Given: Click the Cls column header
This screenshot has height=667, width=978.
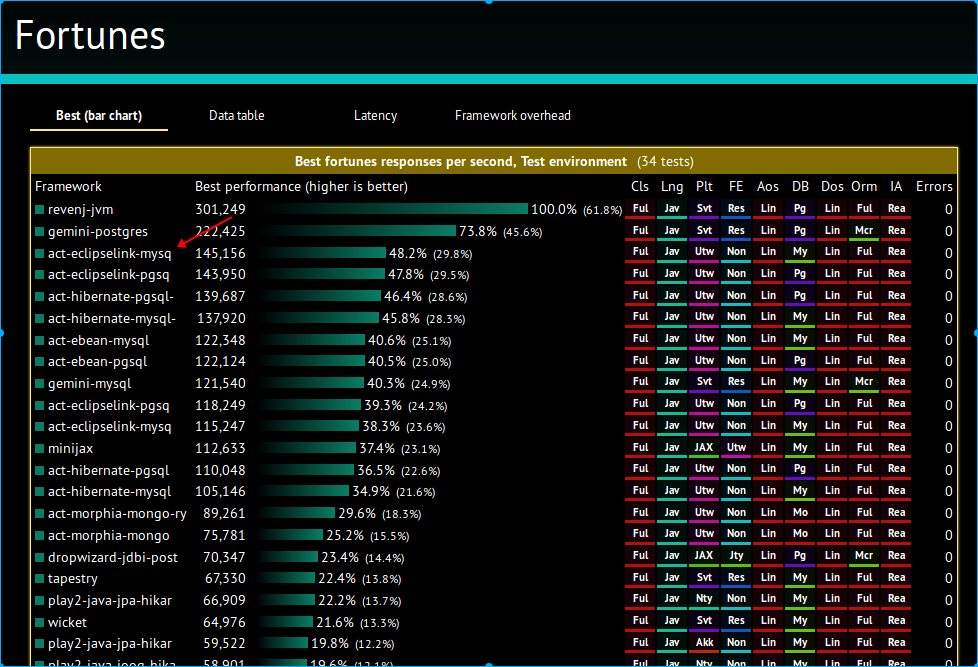Looking at the screenshot, I should pos(640,187).
